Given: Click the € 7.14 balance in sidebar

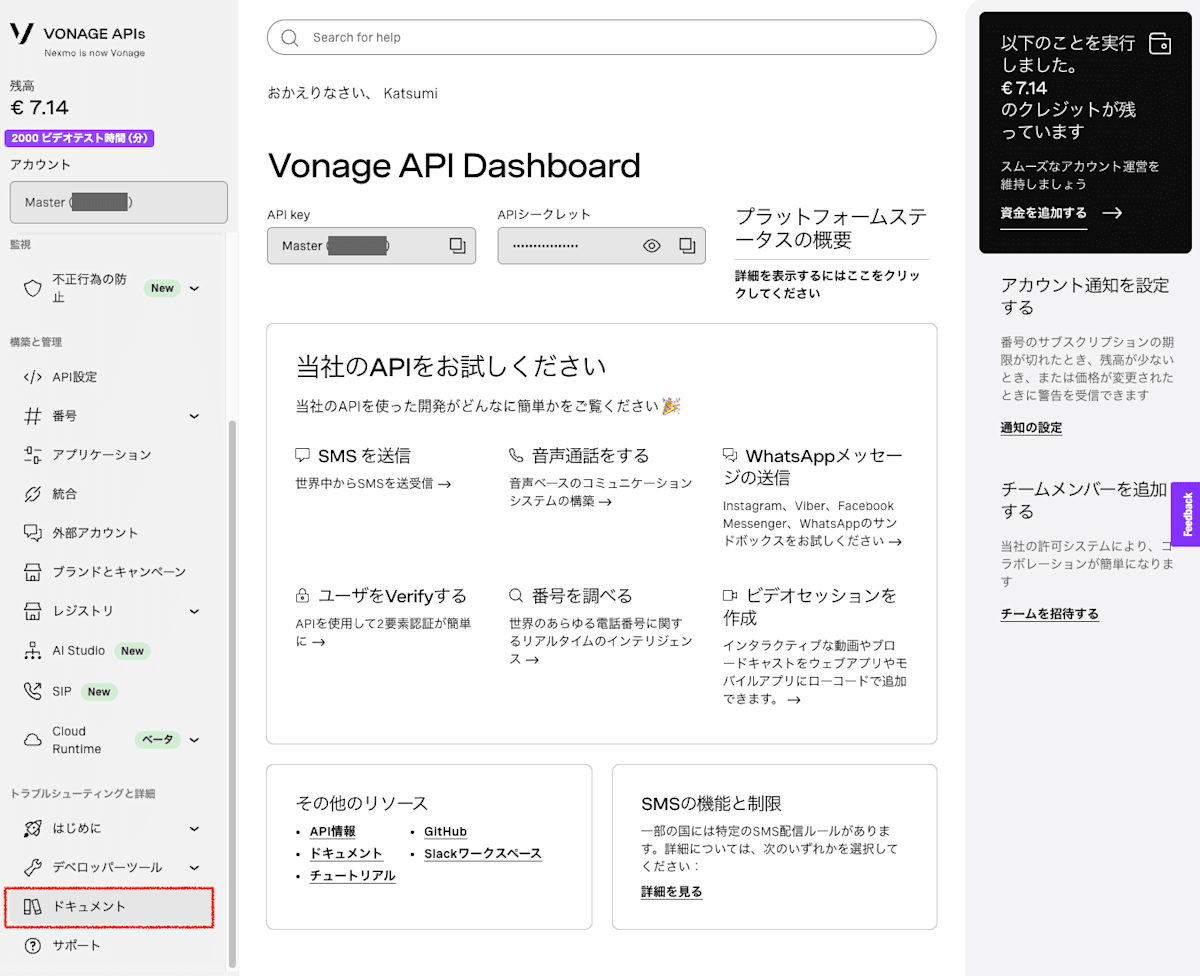Looking at the screenshot, I should click(39, 108).
